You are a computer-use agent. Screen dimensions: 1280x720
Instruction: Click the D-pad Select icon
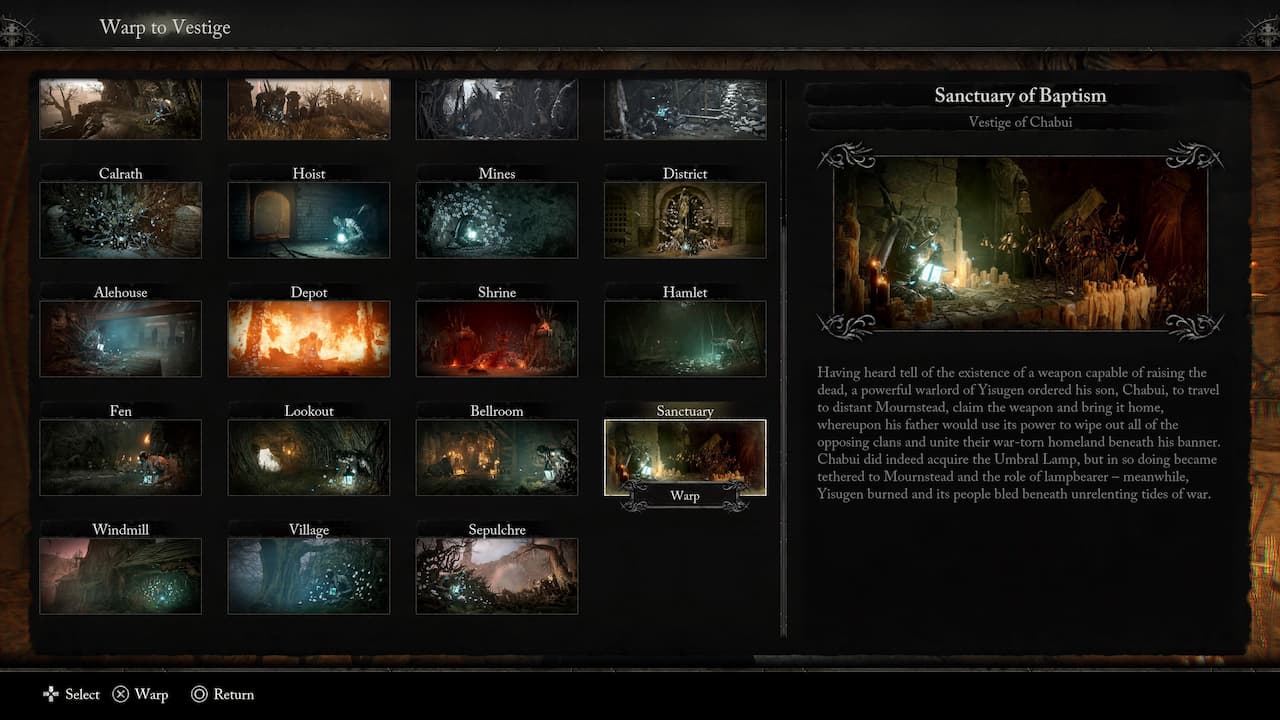pyautogui.click(x=51, y=694)
